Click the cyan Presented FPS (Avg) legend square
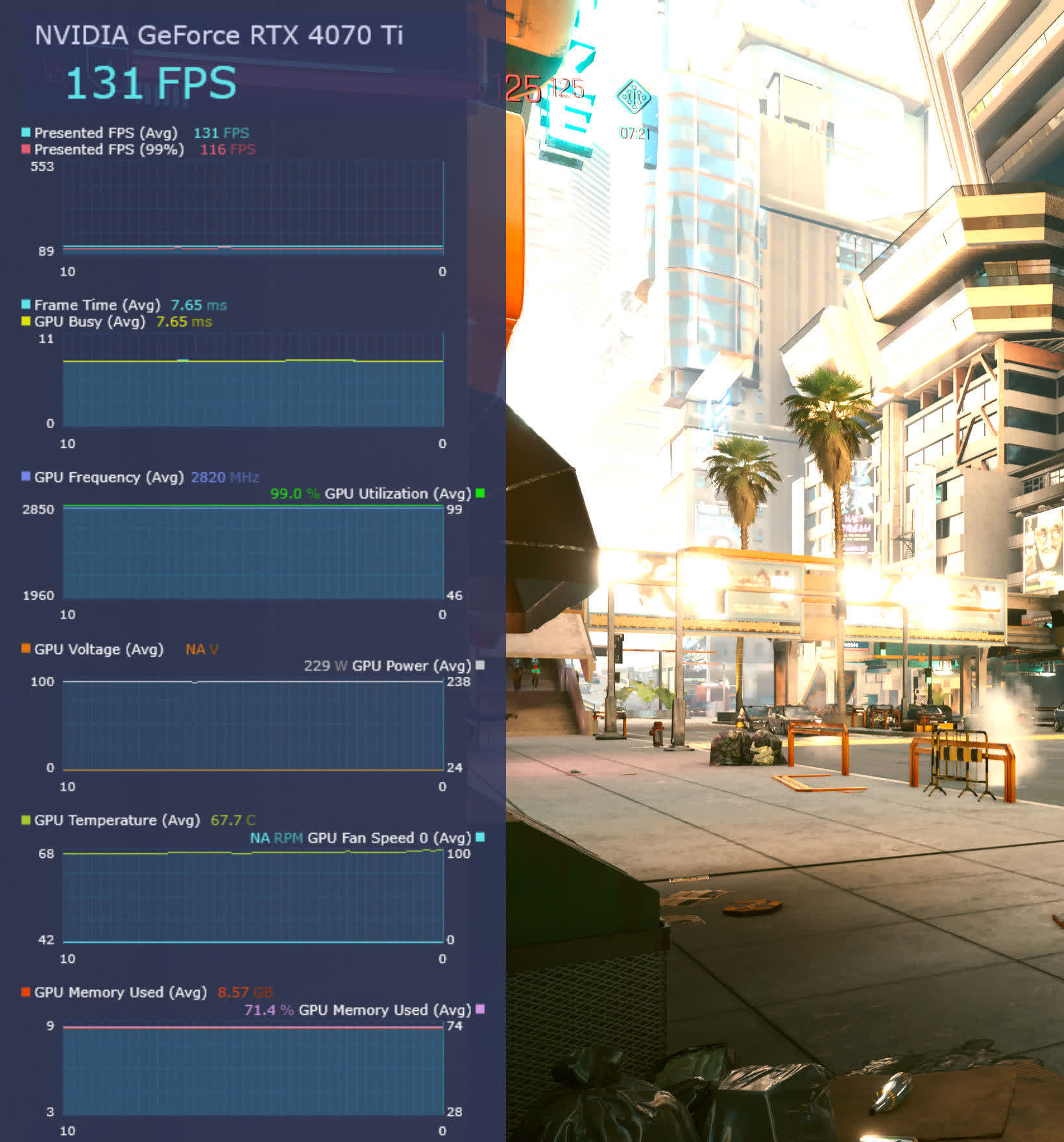This screenshot has width=1064, height=1142. coord(26,132)
